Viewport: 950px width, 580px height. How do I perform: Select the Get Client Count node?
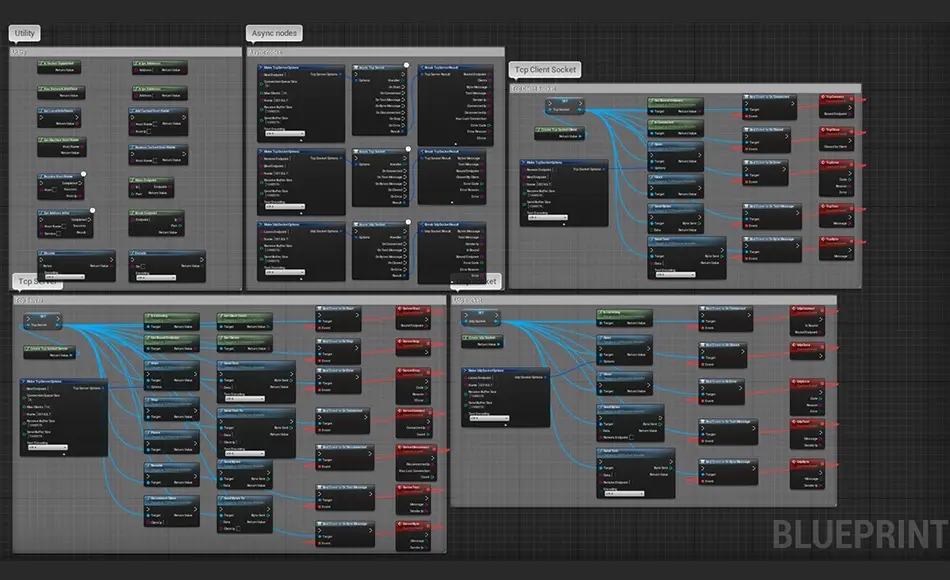click(244, 321)
